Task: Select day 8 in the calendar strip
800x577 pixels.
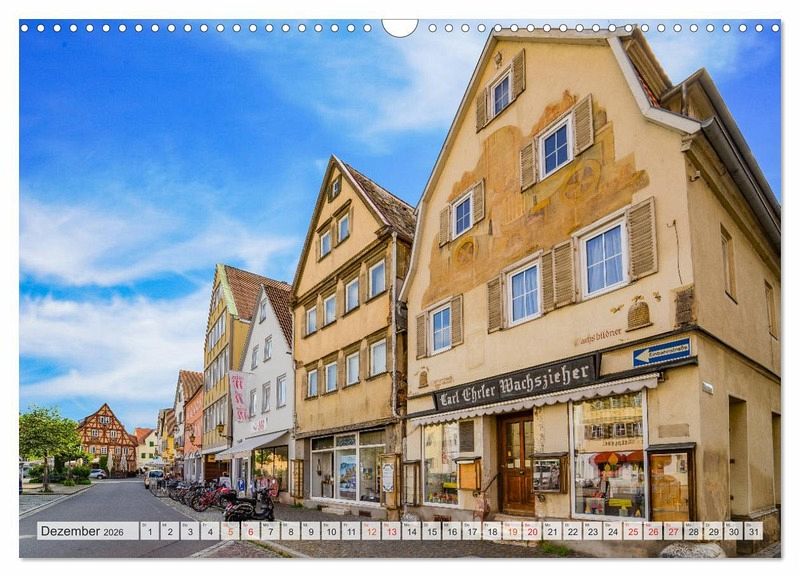Action: [x=290, y=531]
